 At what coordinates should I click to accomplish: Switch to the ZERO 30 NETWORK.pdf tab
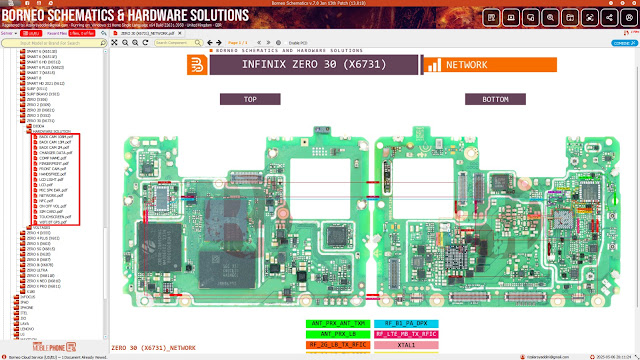(x=147, y=33)
